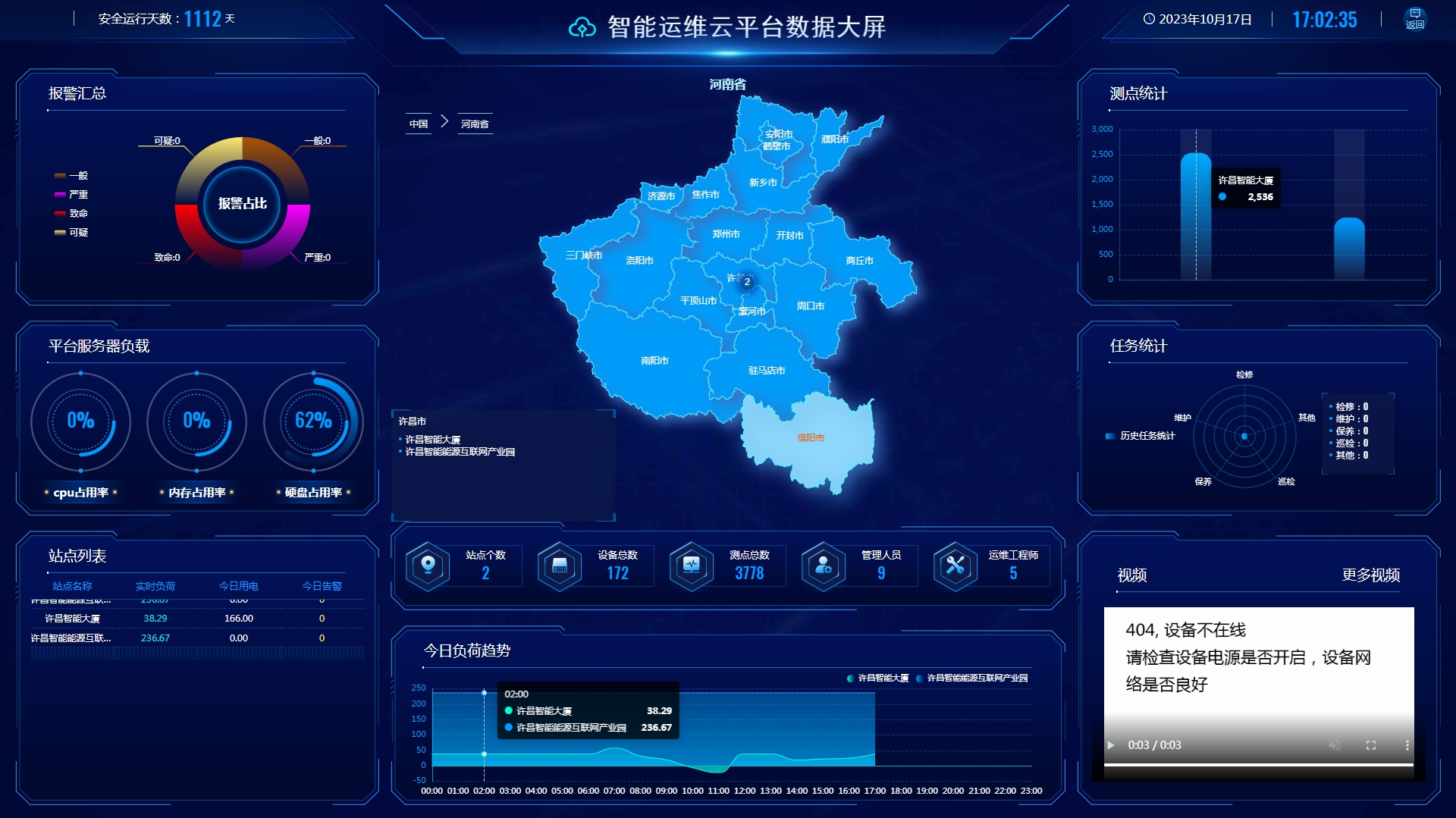Click the 报警占比 donut center
The width and height of the screenshot is (1456, 818).
pos(242,203)
